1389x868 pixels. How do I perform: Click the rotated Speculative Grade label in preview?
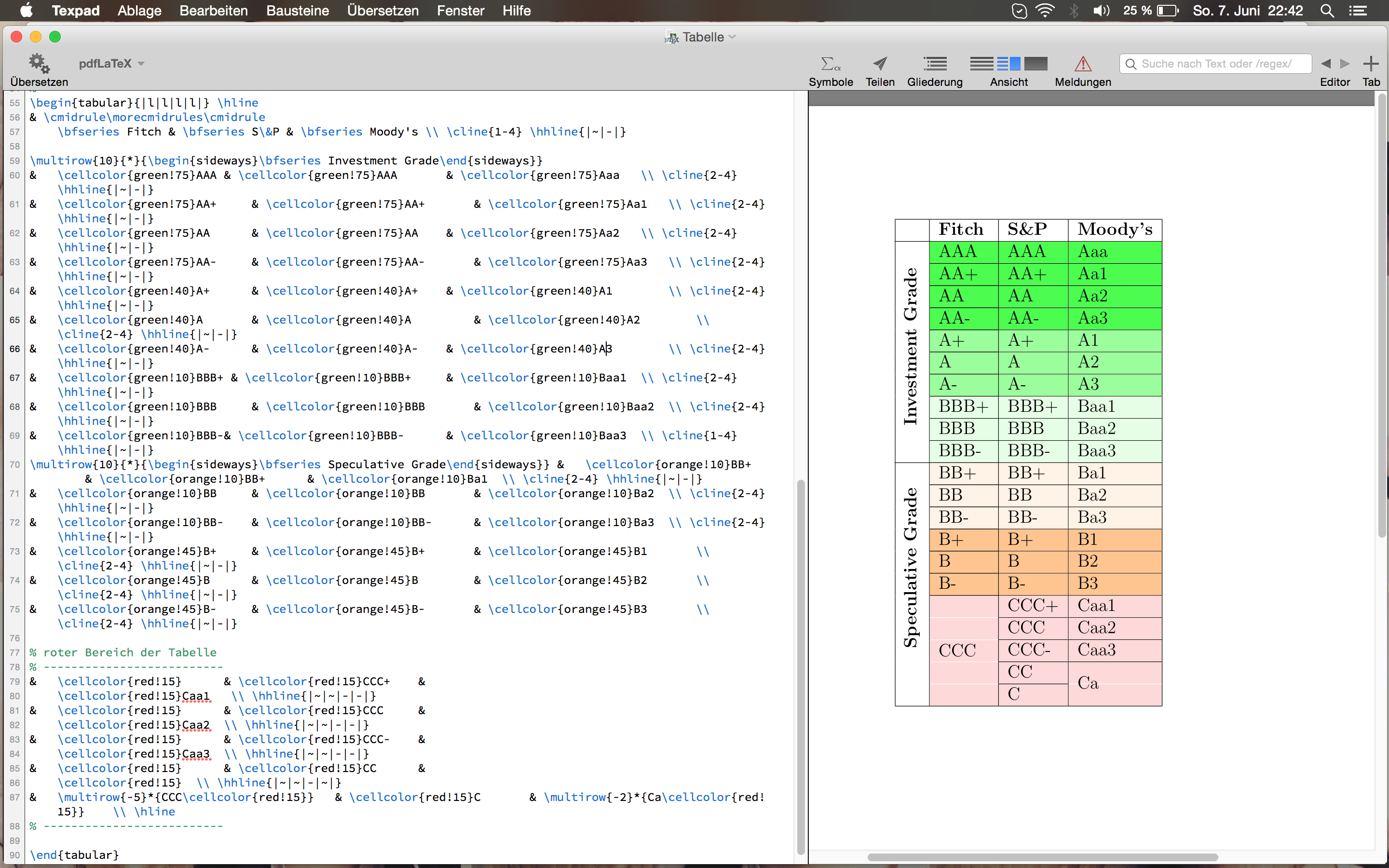[911, 568]
